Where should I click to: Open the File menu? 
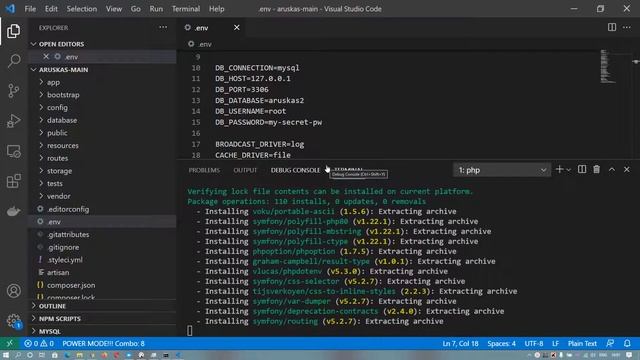[x=30, y=9]
